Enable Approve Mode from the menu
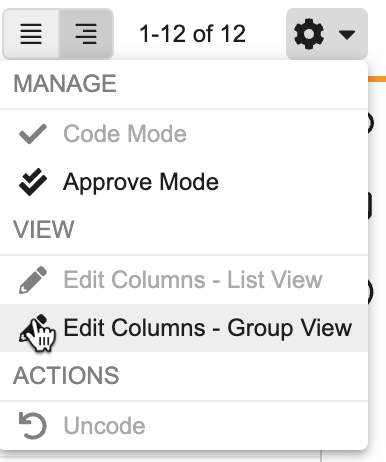The image size is (386, 462). (184, 182)
